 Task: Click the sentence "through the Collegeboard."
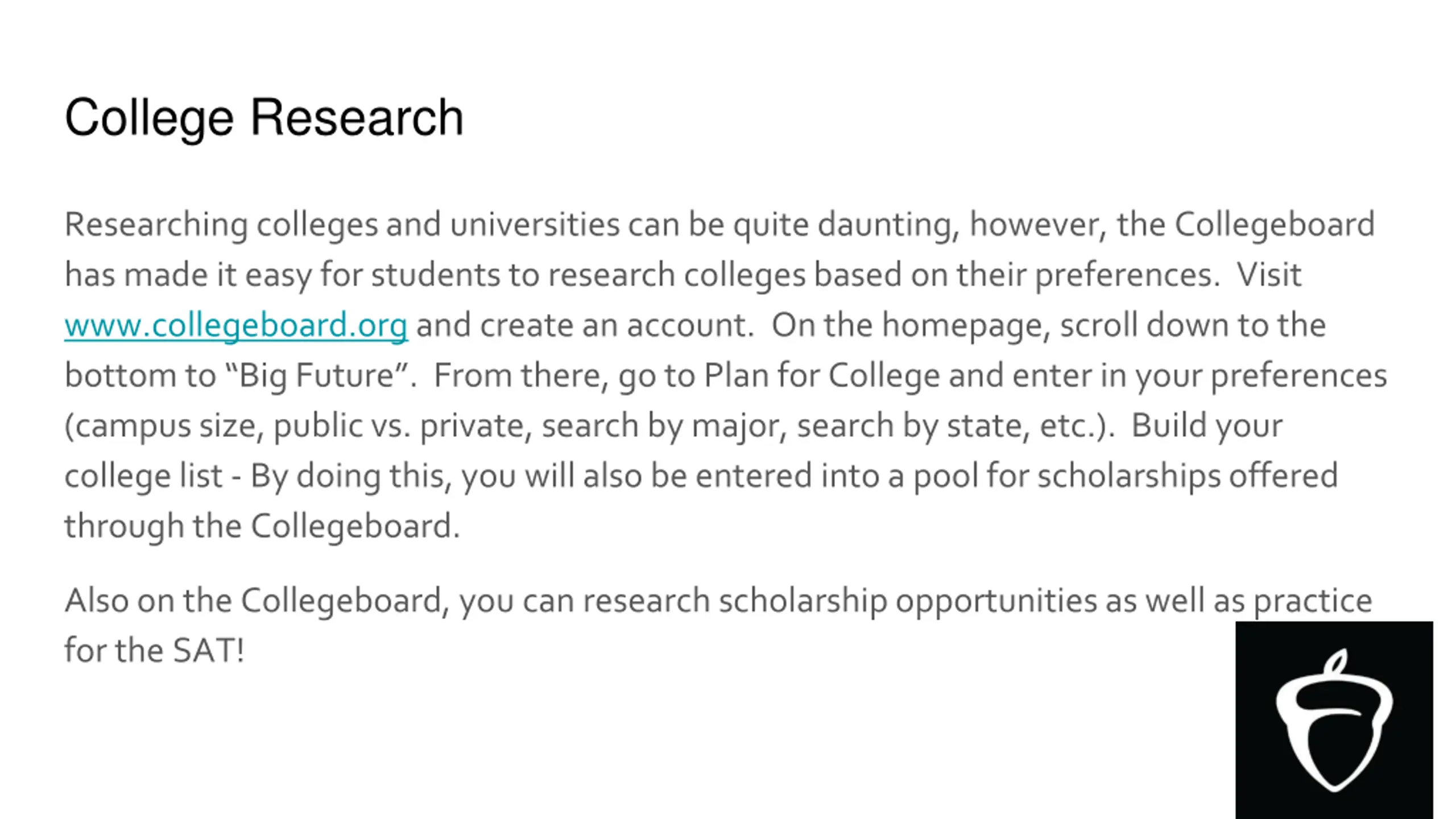click(x=262, y=526)
